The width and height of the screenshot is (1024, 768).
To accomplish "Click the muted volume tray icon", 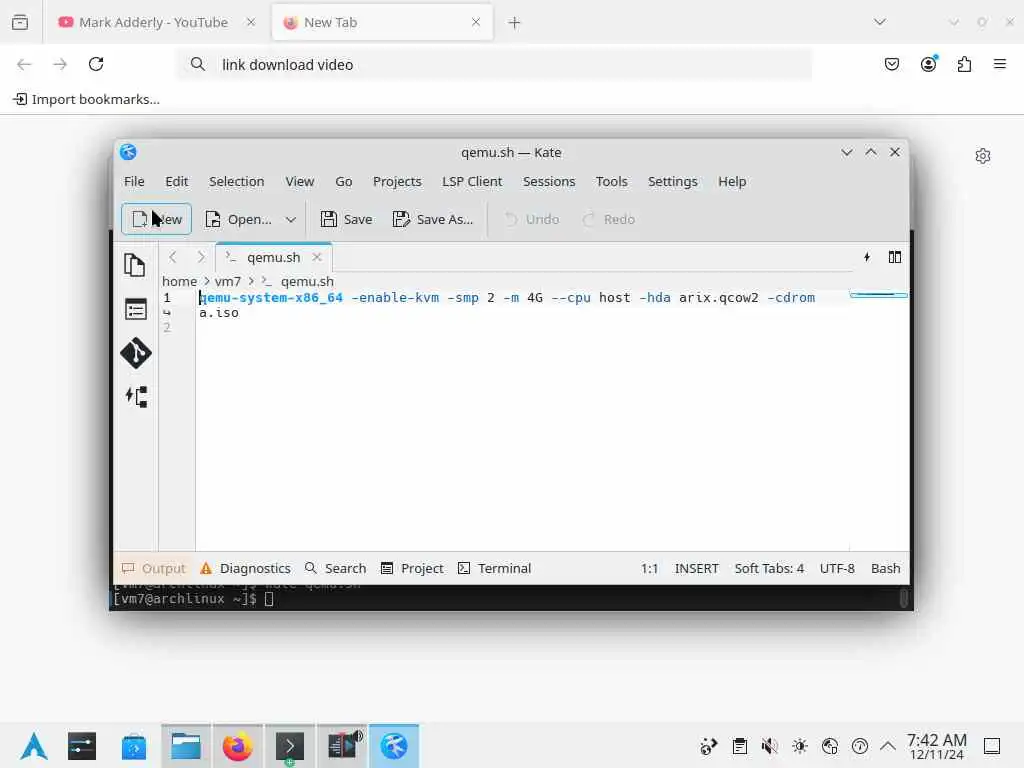I will tap(769, 746).
